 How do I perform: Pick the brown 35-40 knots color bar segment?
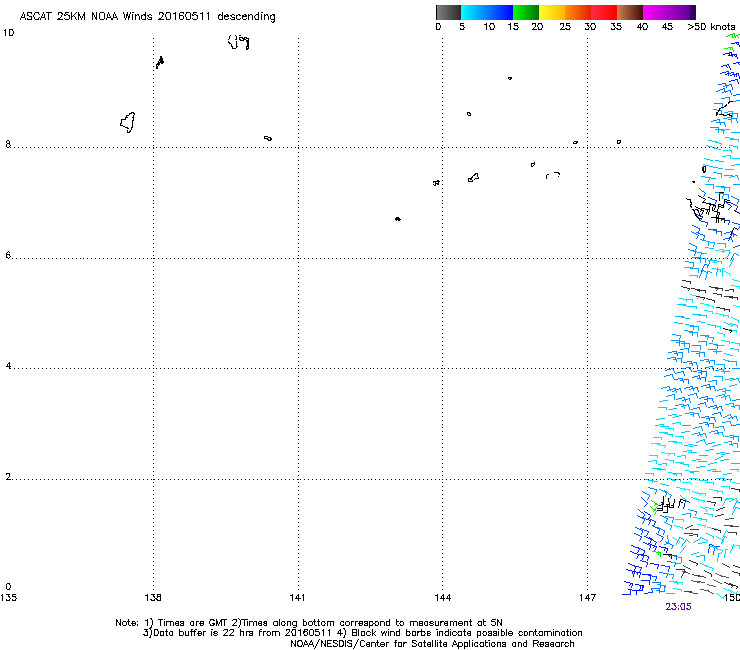coord(630,12)
